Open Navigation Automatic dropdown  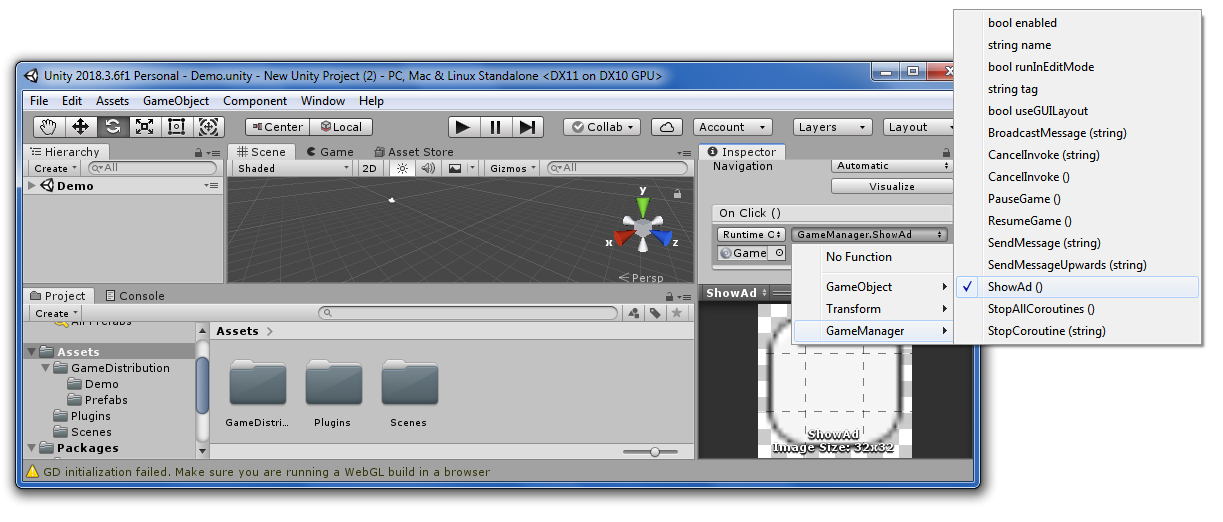click(892, 166)
